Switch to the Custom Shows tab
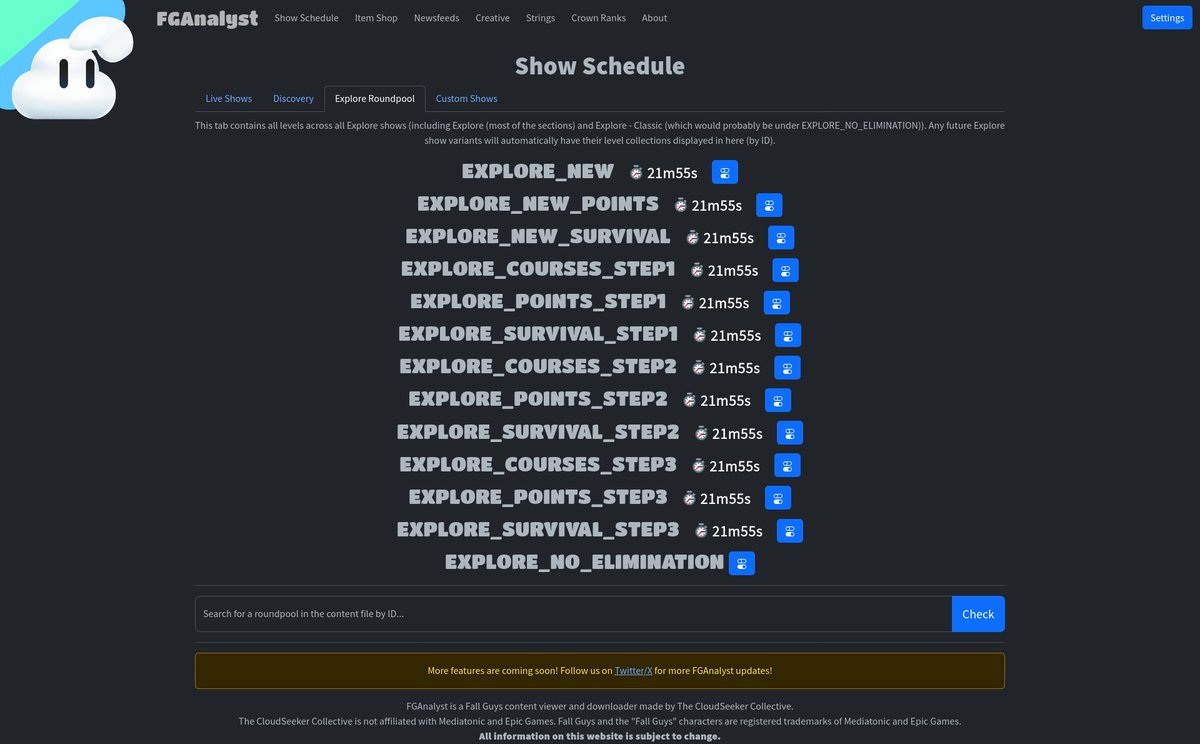 click(466, 99)
